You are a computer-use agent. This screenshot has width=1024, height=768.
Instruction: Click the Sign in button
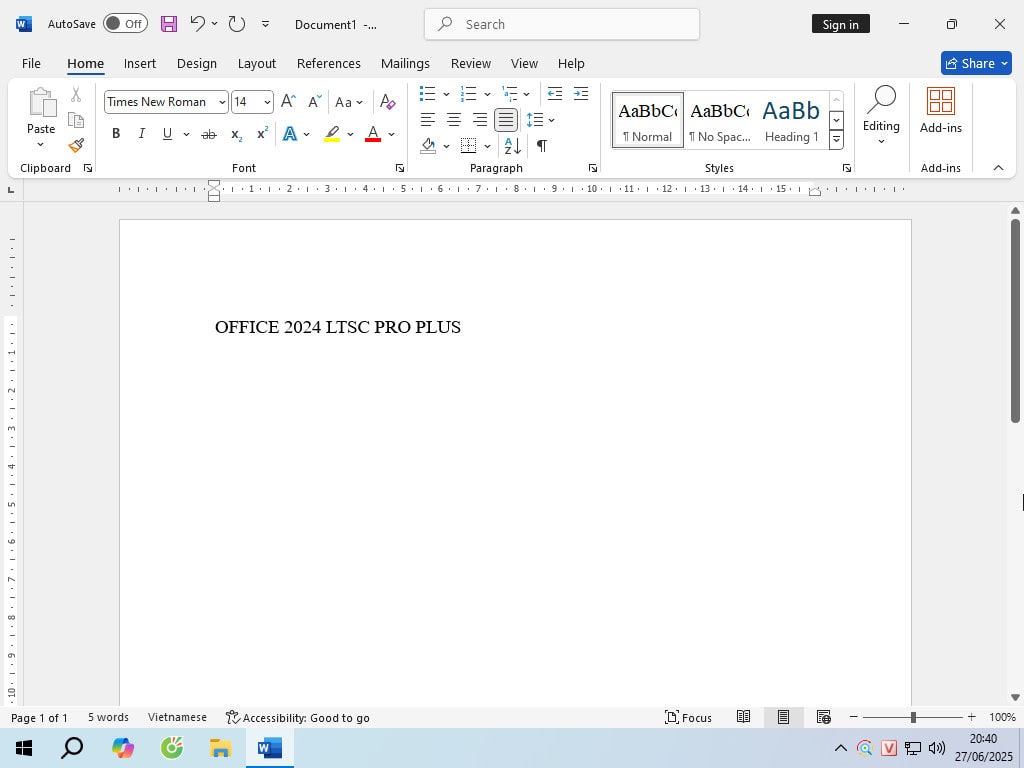(840, 24)
